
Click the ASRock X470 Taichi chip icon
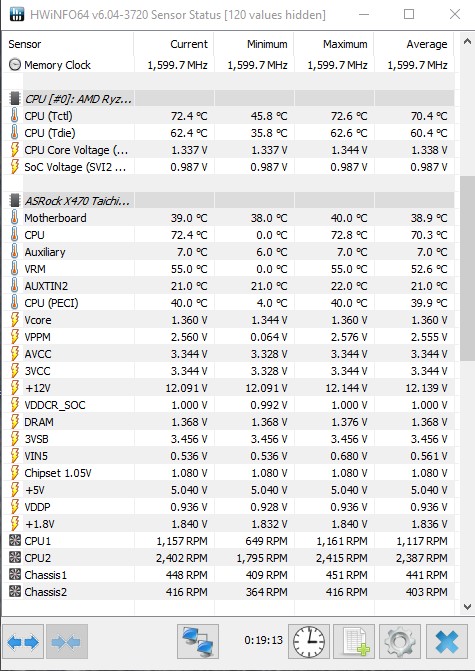(15, 200)
